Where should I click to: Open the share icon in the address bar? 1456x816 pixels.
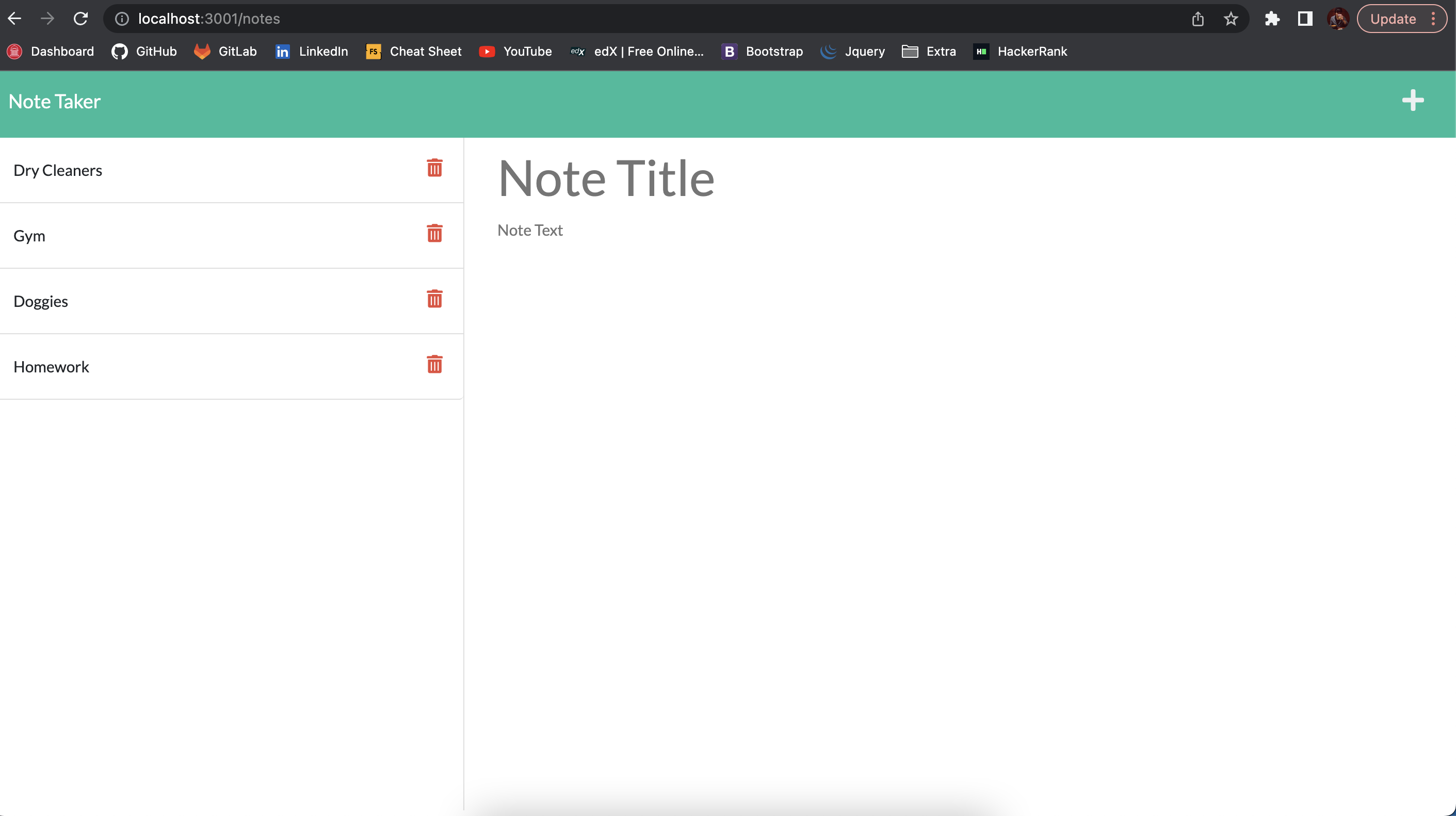[x=1198, y=19]
